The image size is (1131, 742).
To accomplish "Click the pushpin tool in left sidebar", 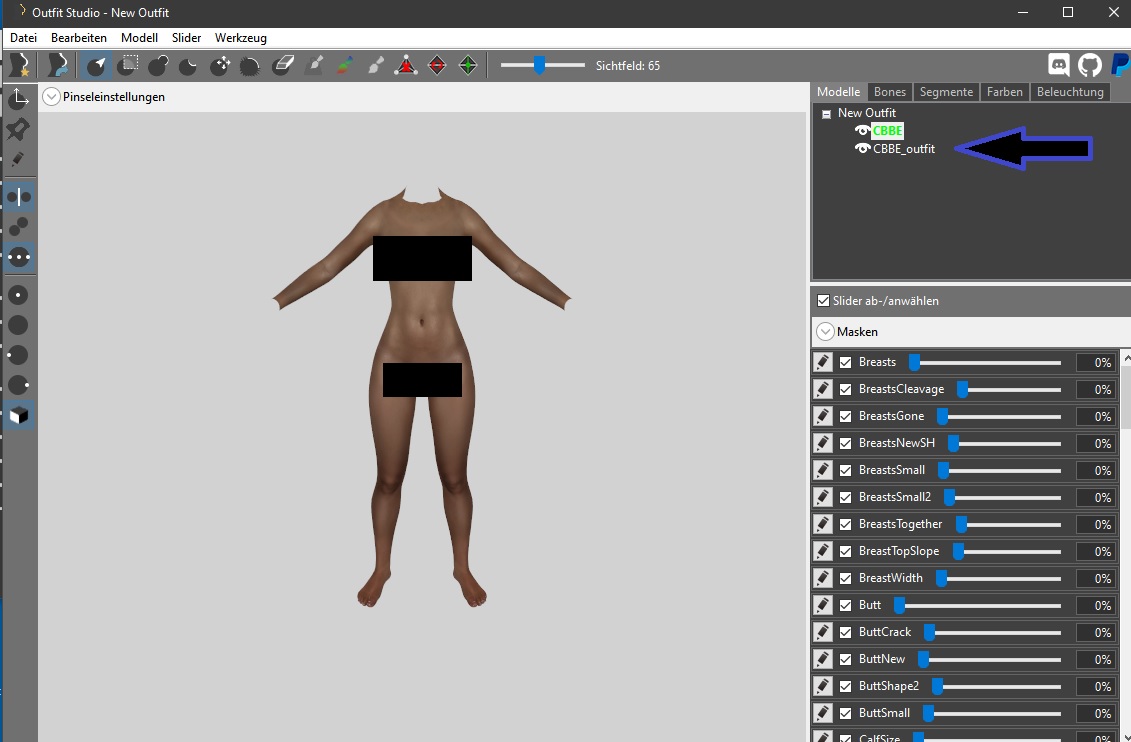I will point(19,129).
